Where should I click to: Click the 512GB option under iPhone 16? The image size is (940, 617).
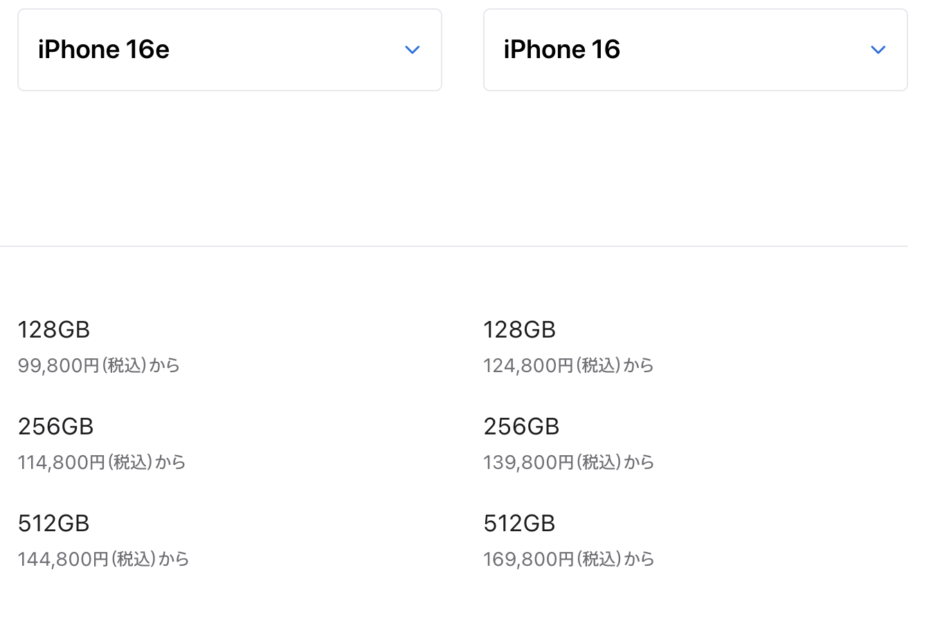tap(524, 523)
